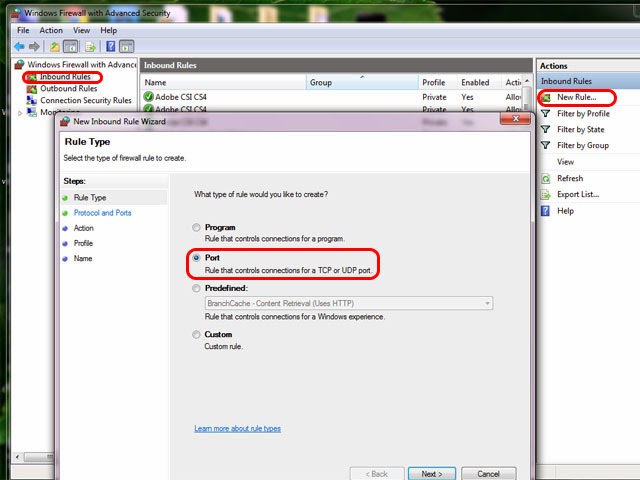This screenshot has height=480, width=640.
Task: Click the green check icon beside Adobe CSI CS4
Action: 149,97
